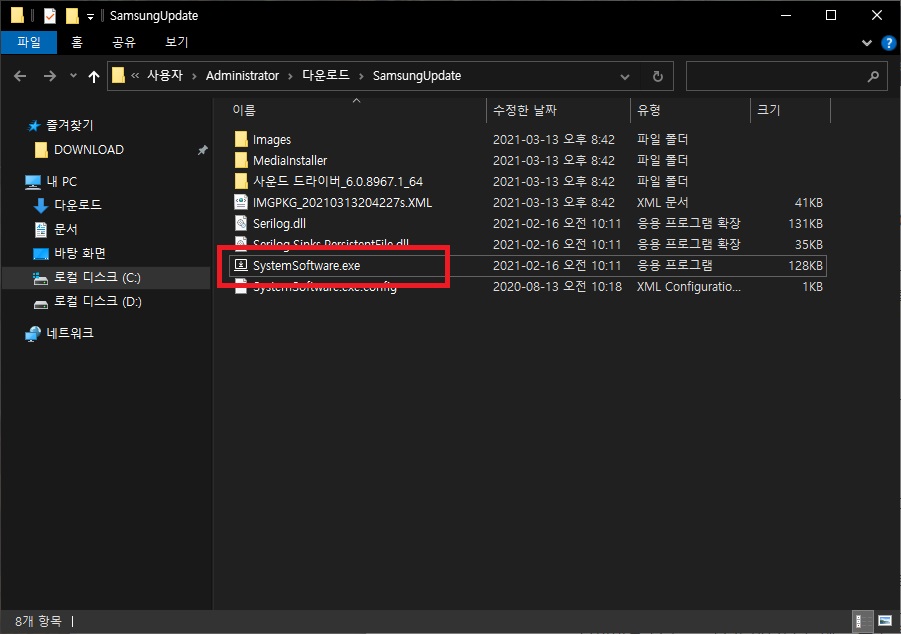
Task: Expand the address bar history dropdown
Action: 625,76
